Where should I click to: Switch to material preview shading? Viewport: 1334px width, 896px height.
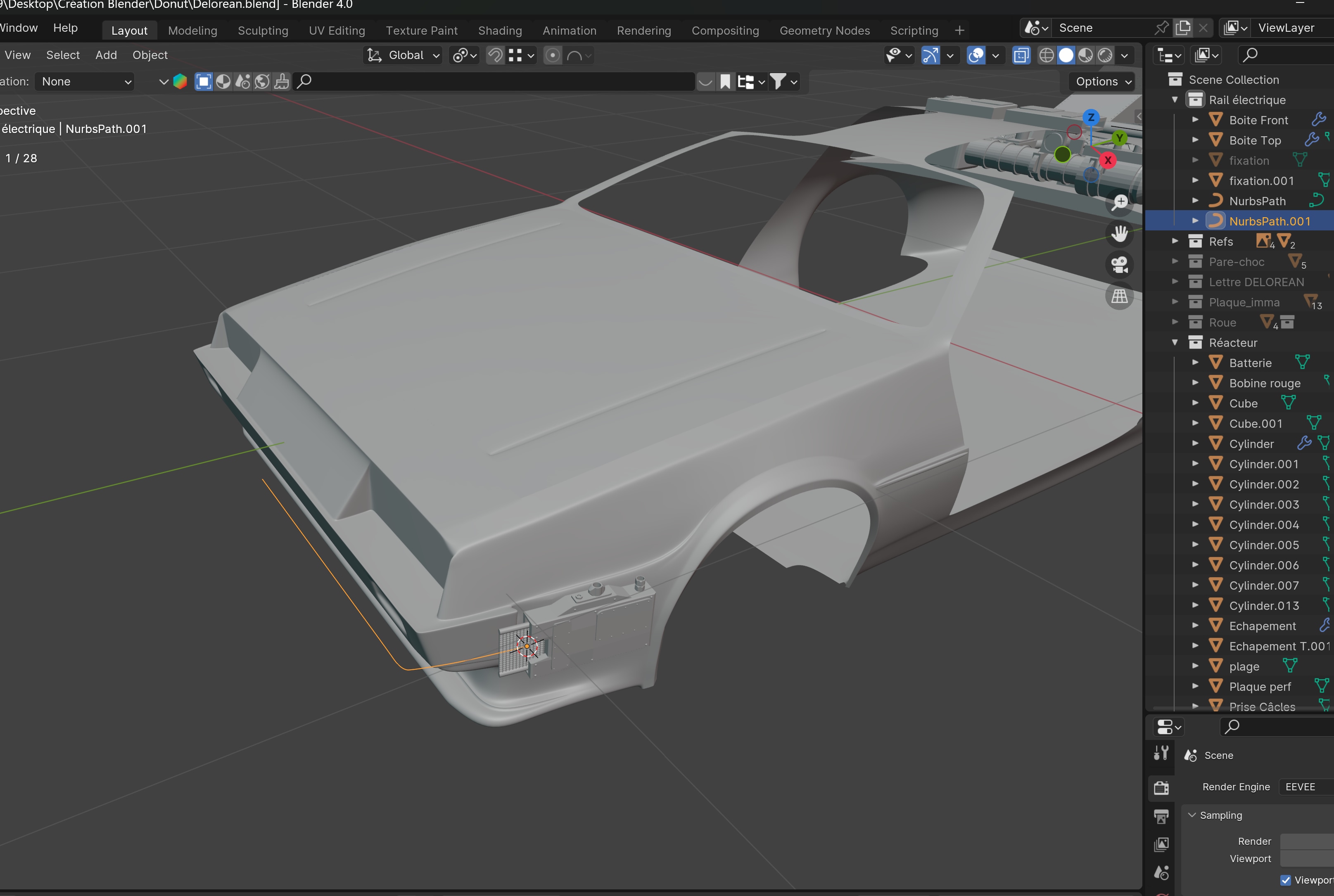pyautogui.click(x=1085, y=55)
